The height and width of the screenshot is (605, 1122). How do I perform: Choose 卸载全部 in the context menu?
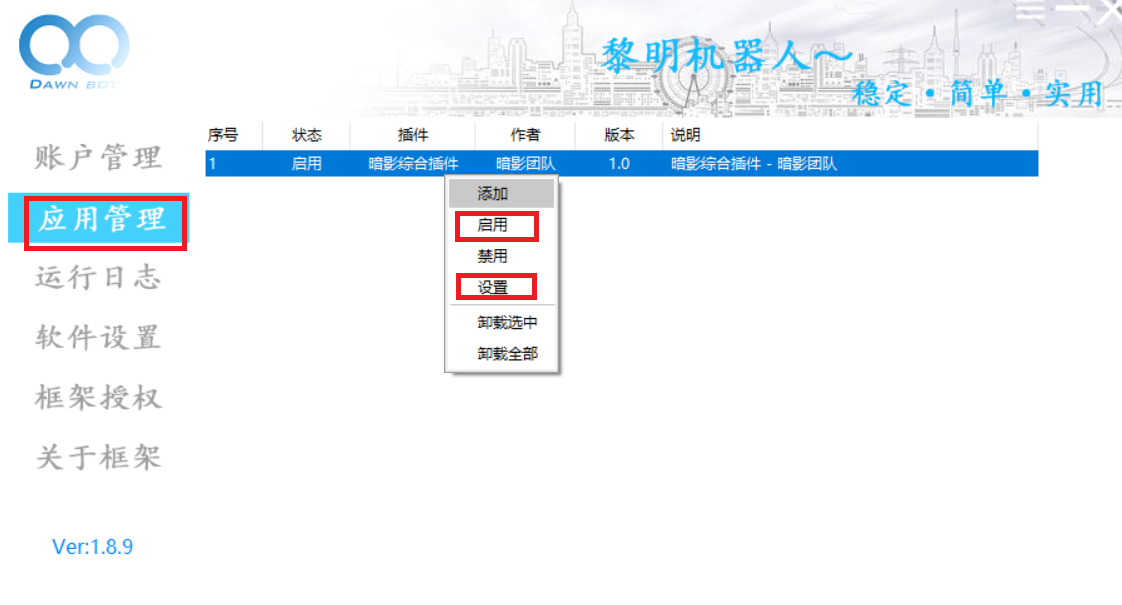coord(501,354)
